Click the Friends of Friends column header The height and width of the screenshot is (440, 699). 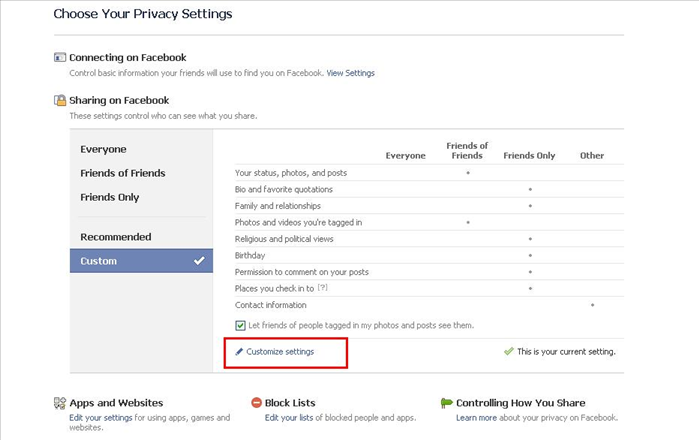coord(467,151)
